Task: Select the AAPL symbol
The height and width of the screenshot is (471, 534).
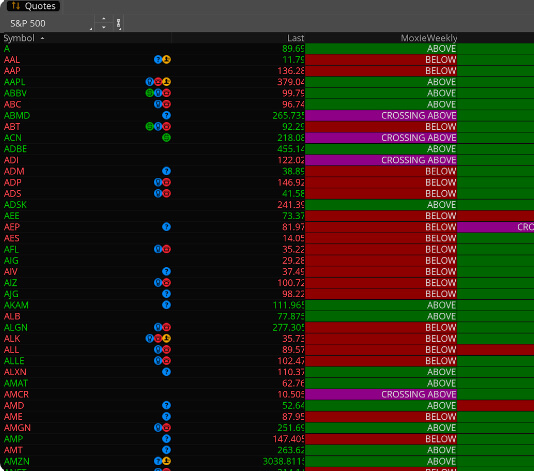Action: 14,82
